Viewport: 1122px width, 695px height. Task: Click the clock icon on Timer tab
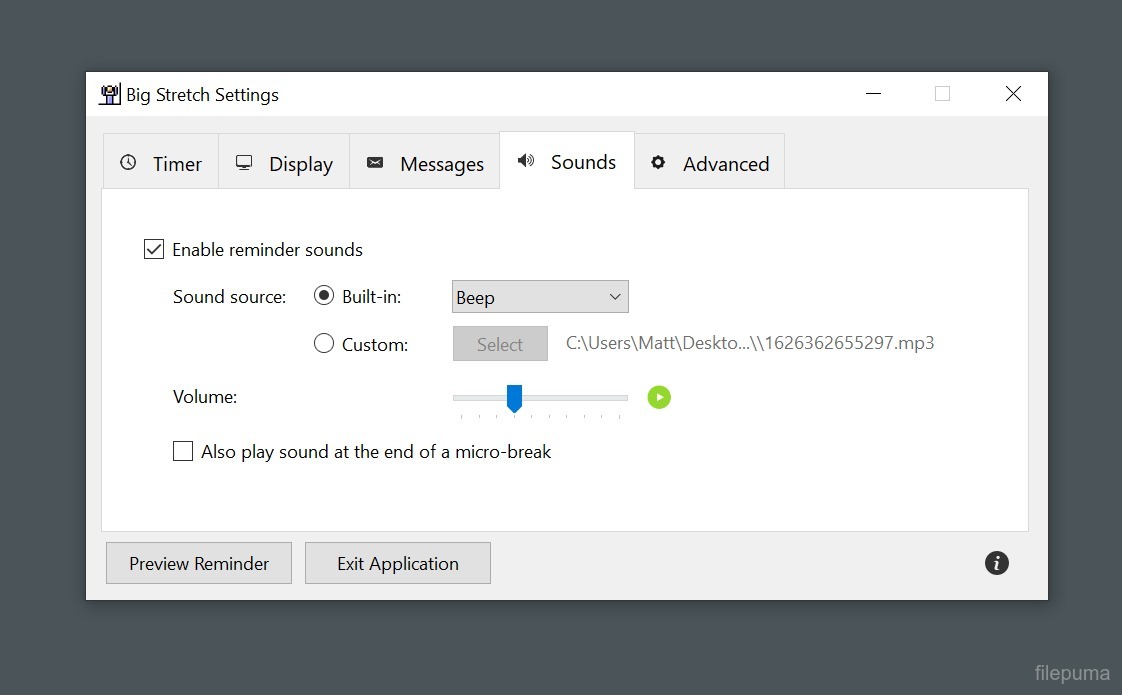coord(128,163)
